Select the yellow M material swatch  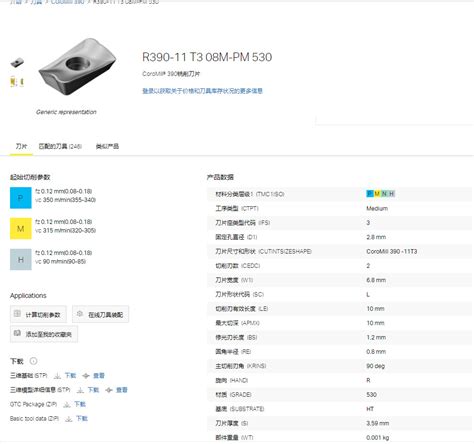click(x=21, y=229)
